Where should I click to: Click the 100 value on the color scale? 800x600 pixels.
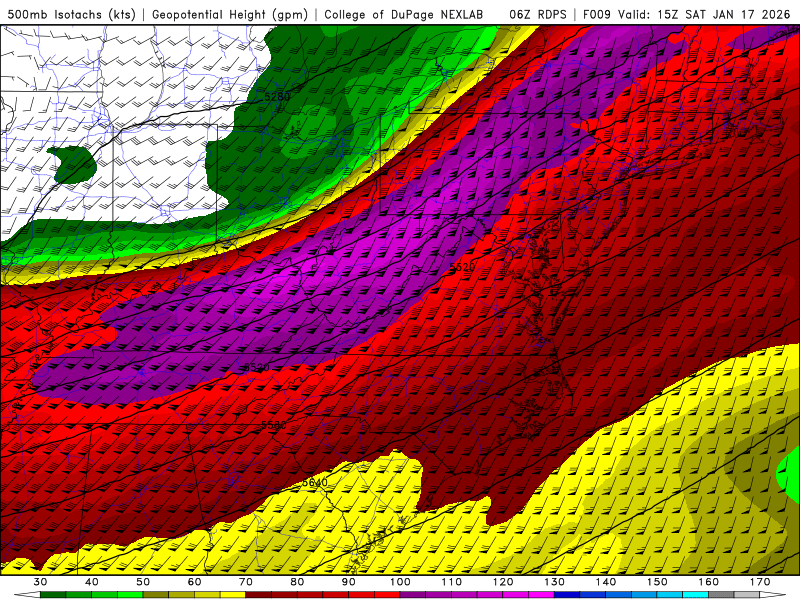400,582
